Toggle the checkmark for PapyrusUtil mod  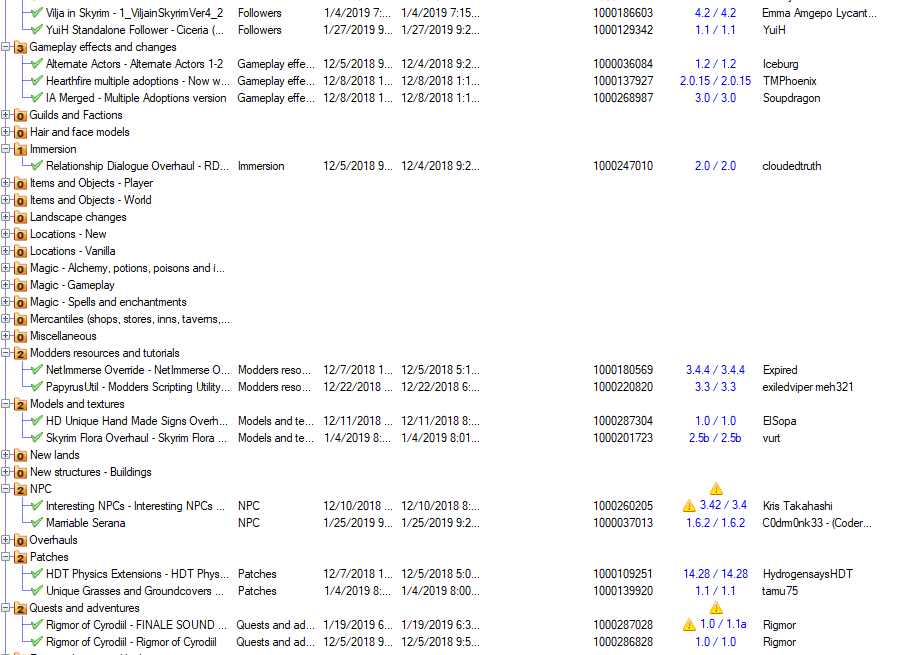37,386
